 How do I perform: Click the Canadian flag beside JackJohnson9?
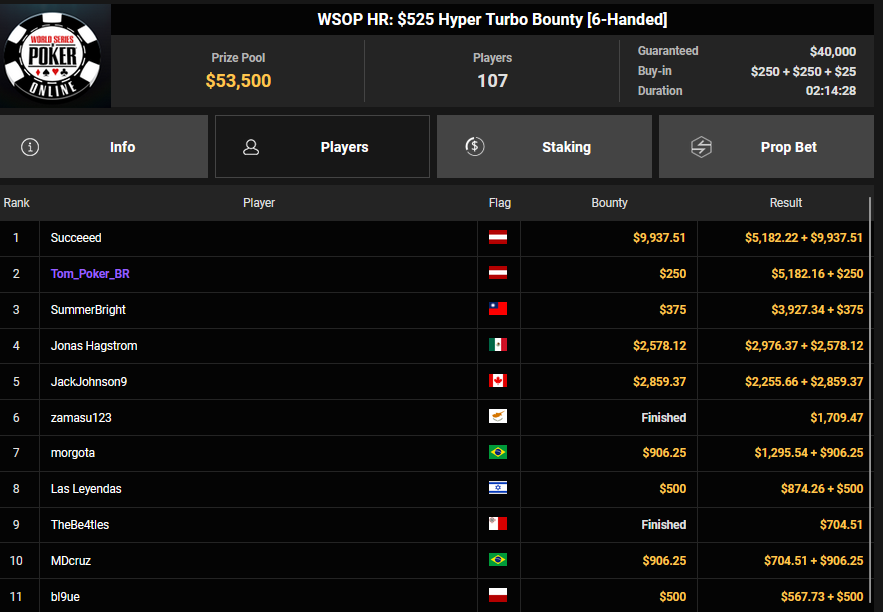pyautogui.click(x=498, y=381)
